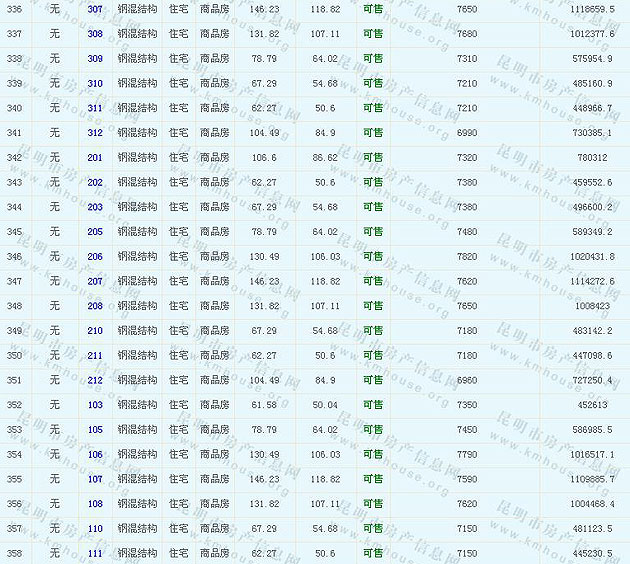Open the room 212 link
This screenshot has width=630, height=564.
click(x=95, y=380)
